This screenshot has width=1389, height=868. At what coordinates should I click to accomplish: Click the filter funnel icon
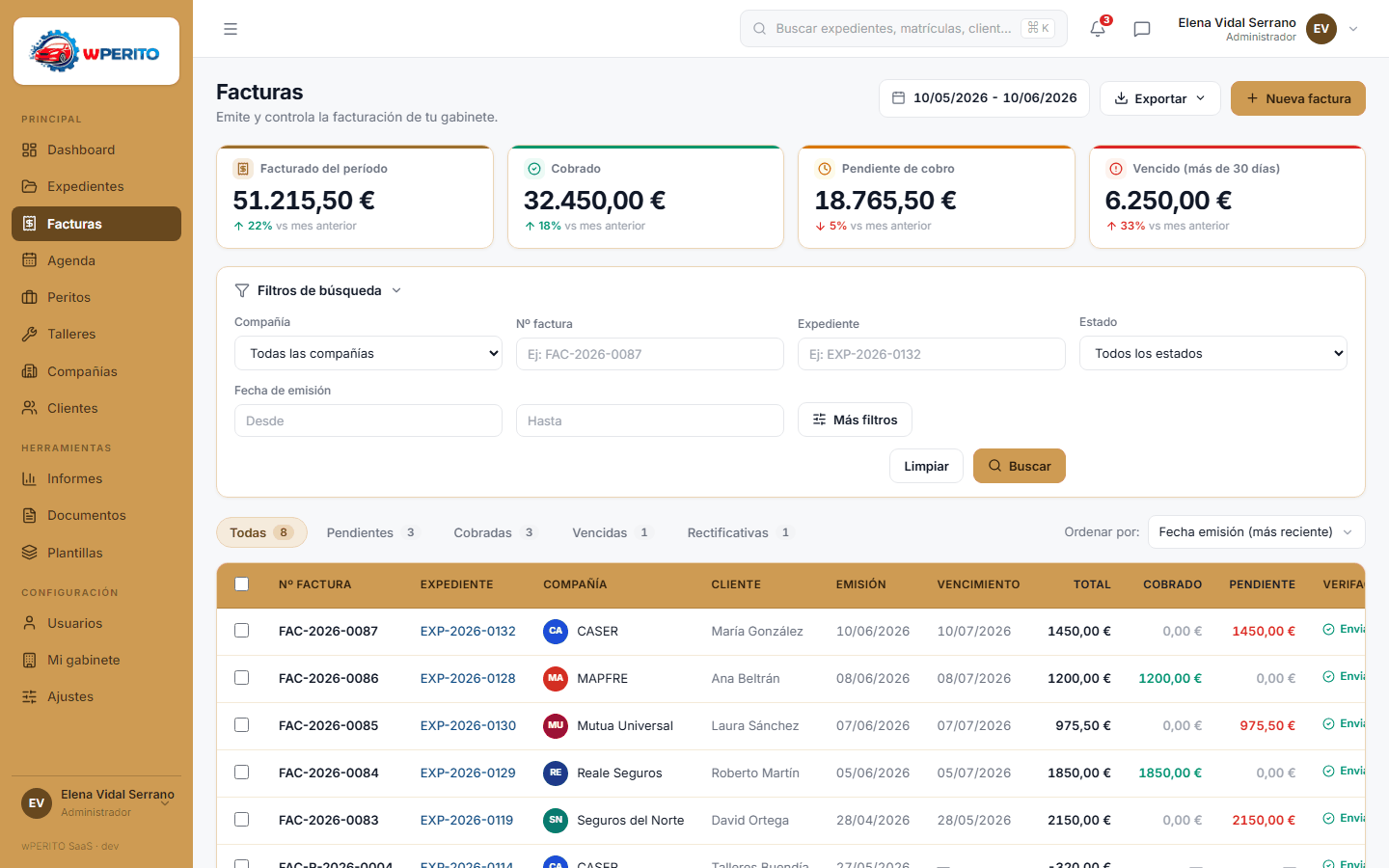coord(242,290)
